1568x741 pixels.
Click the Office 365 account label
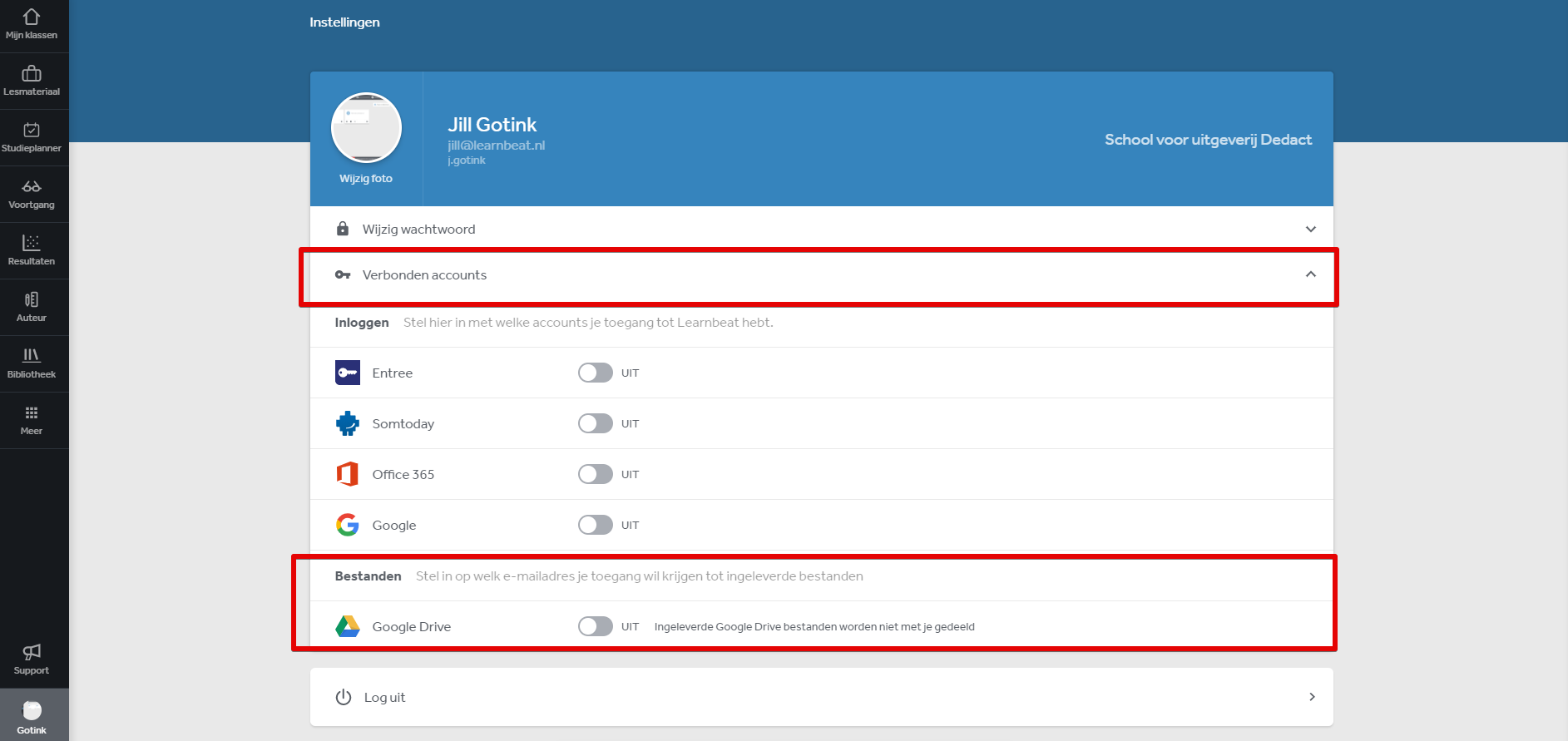tap(403, 474)
